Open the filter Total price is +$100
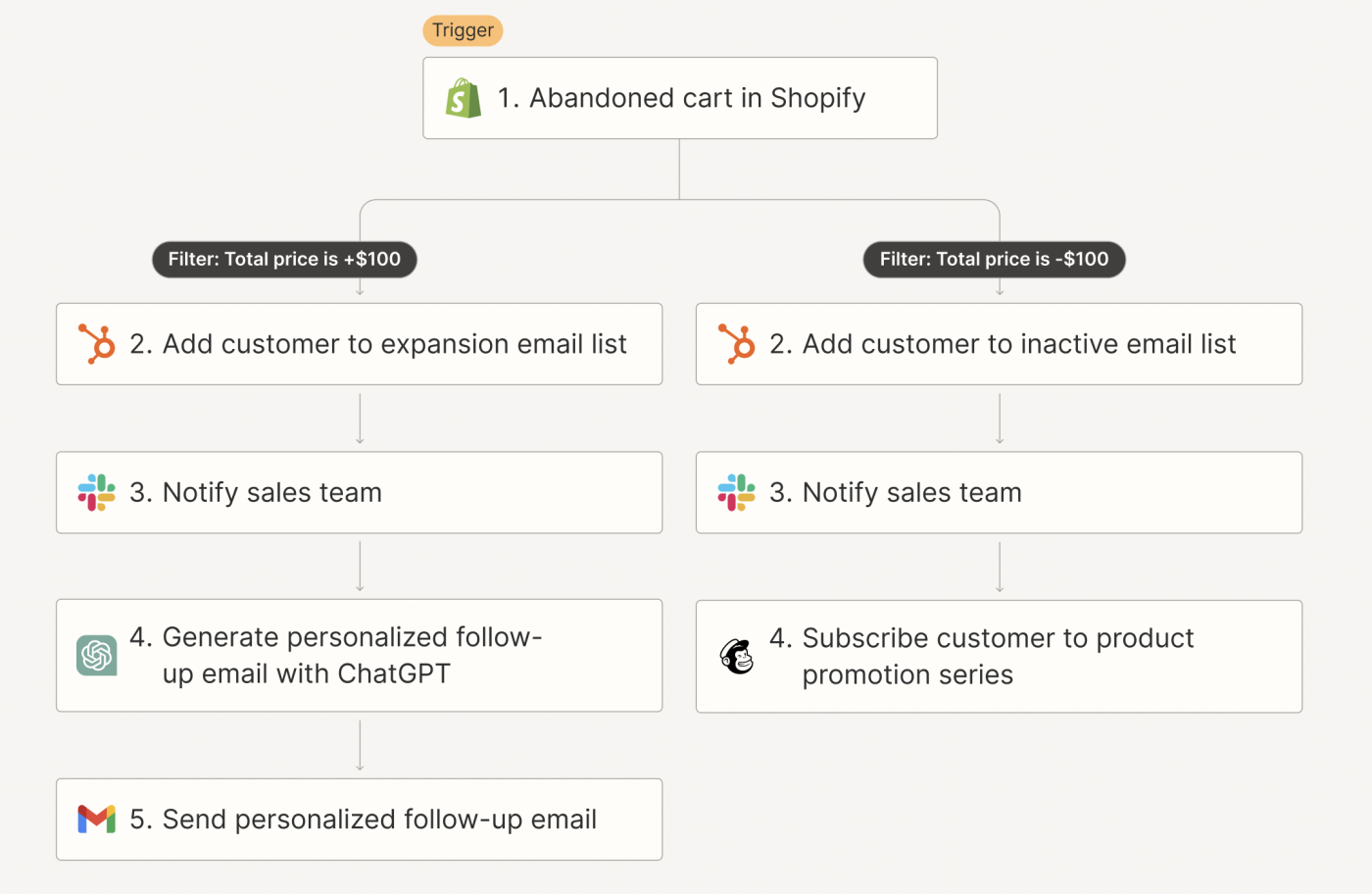The width and height of the screenshot is (1372, 894). click(284, 260)
